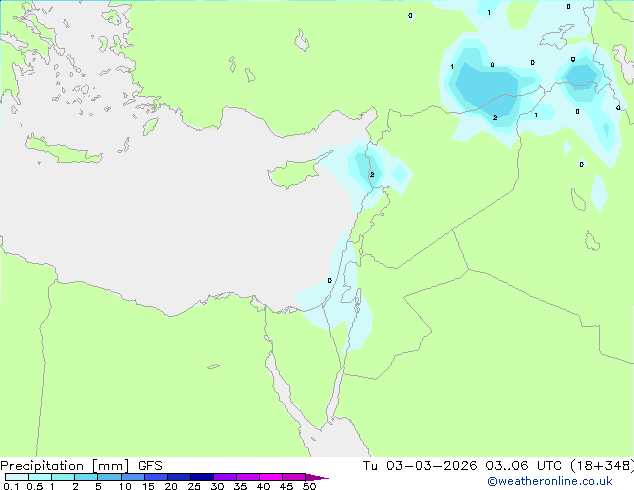Pick the 5–10 mm legend swatch

click(109, 477)
